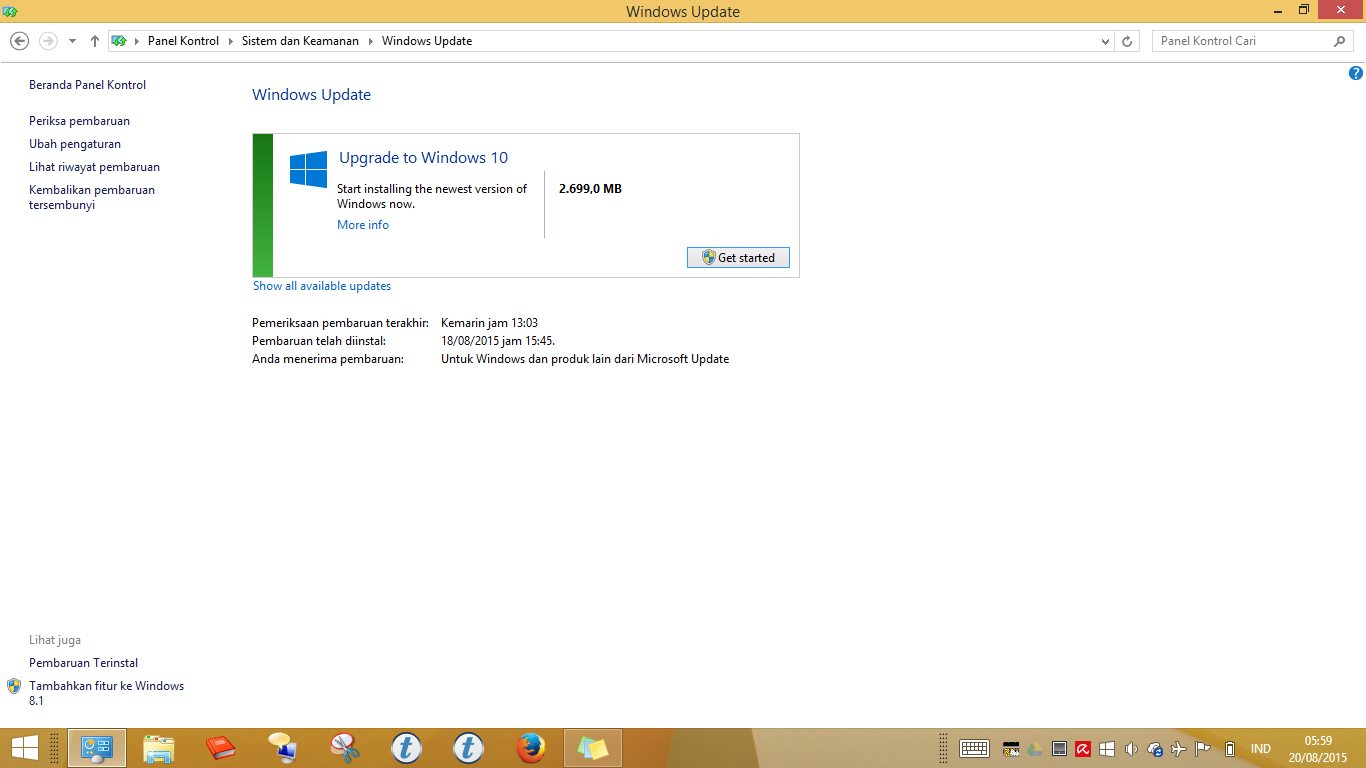Click Windows Update in the address breadcrumb
This screenshot has height=768, width=1366.
coord(427,41)
